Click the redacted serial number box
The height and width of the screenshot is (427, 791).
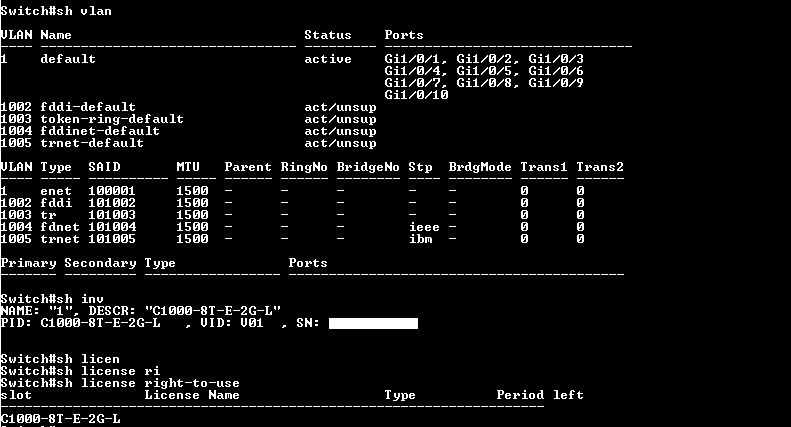[x=373, y=323]
